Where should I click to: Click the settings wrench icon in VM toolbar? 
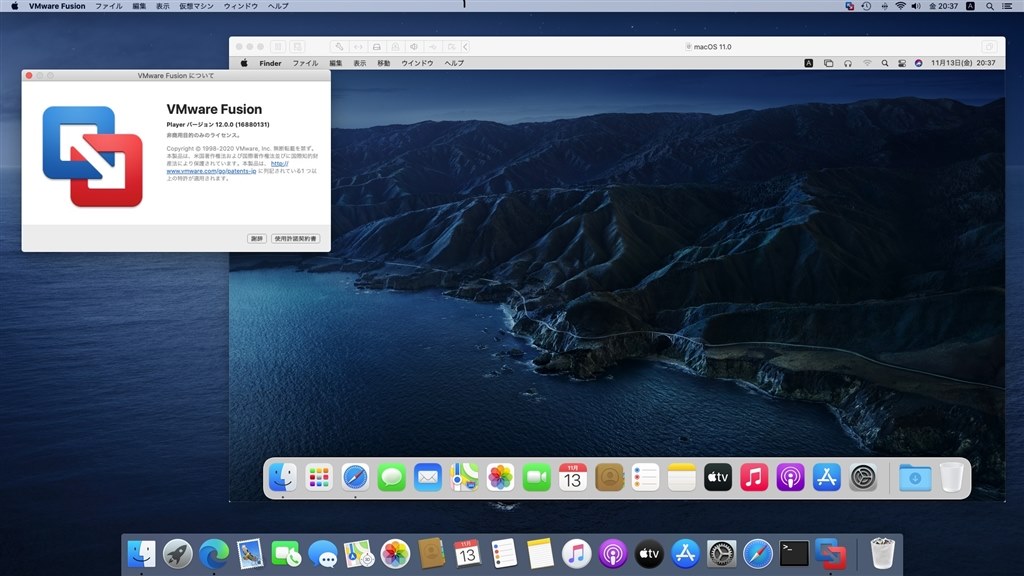click(338, 46)
